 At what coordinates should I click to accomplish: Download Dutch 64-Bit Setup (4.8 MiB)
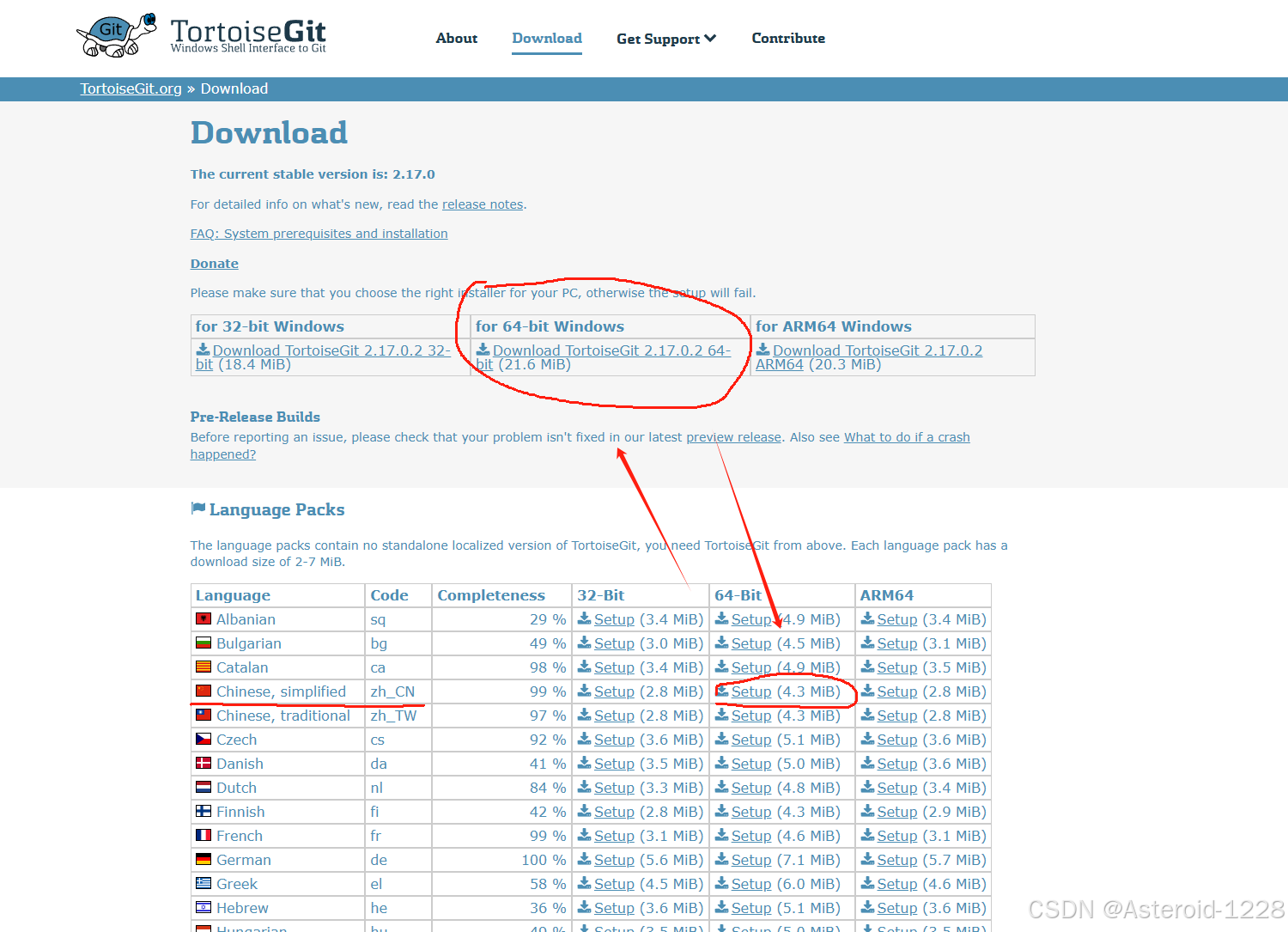pos(751,788)
